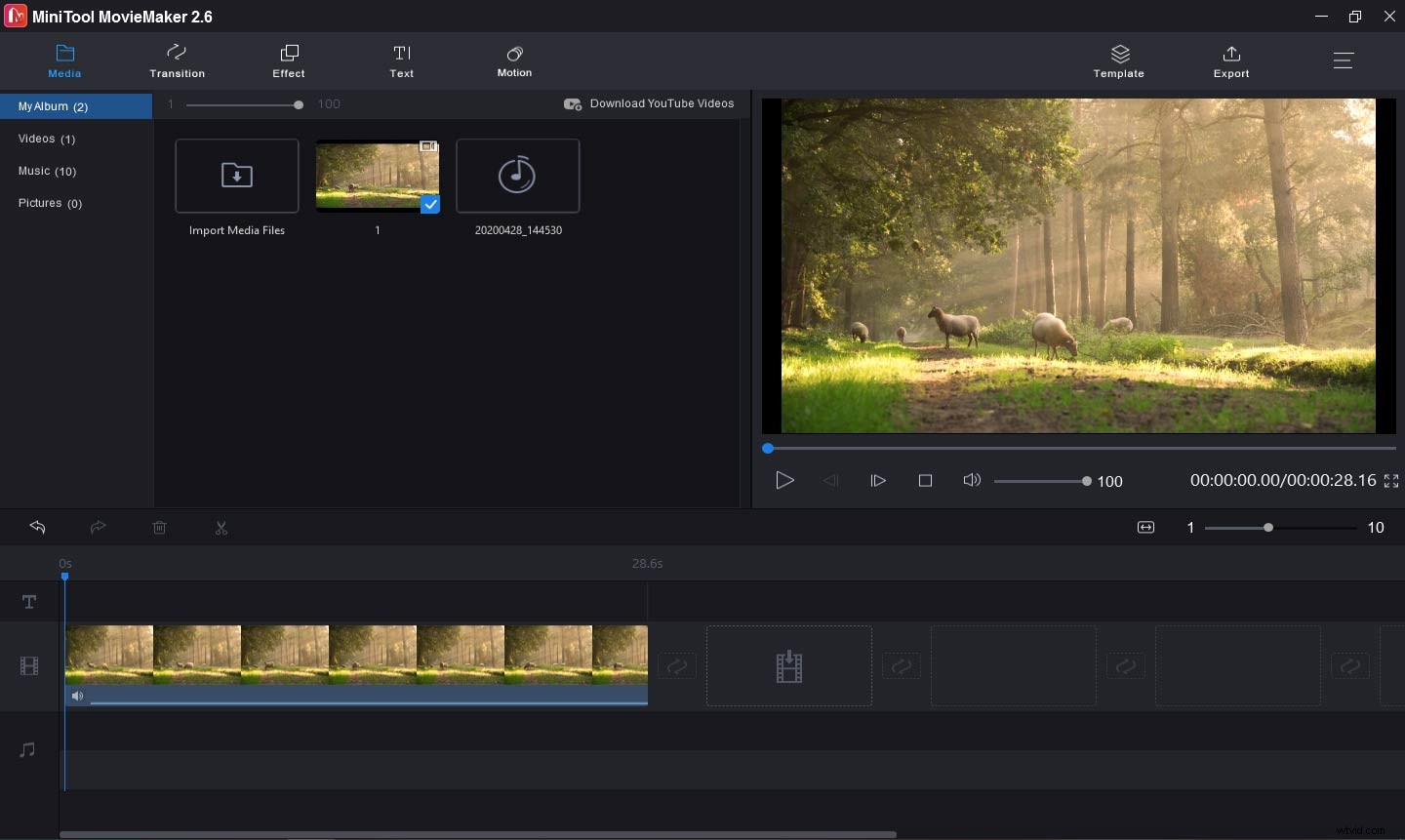Stop playback with the square icon
The height and width of the screenshot is (840, 1405).
click(x=925, y=481)
